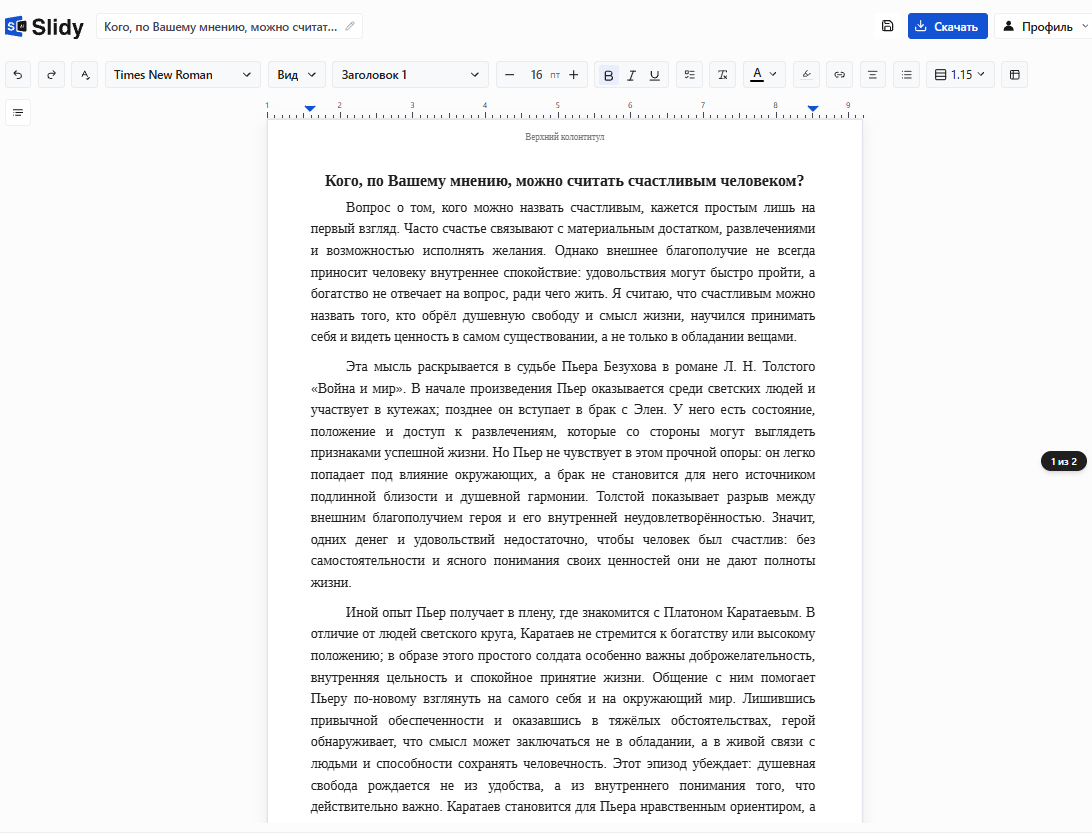
Task: Open the document outline panel
Action: point(18,112)
